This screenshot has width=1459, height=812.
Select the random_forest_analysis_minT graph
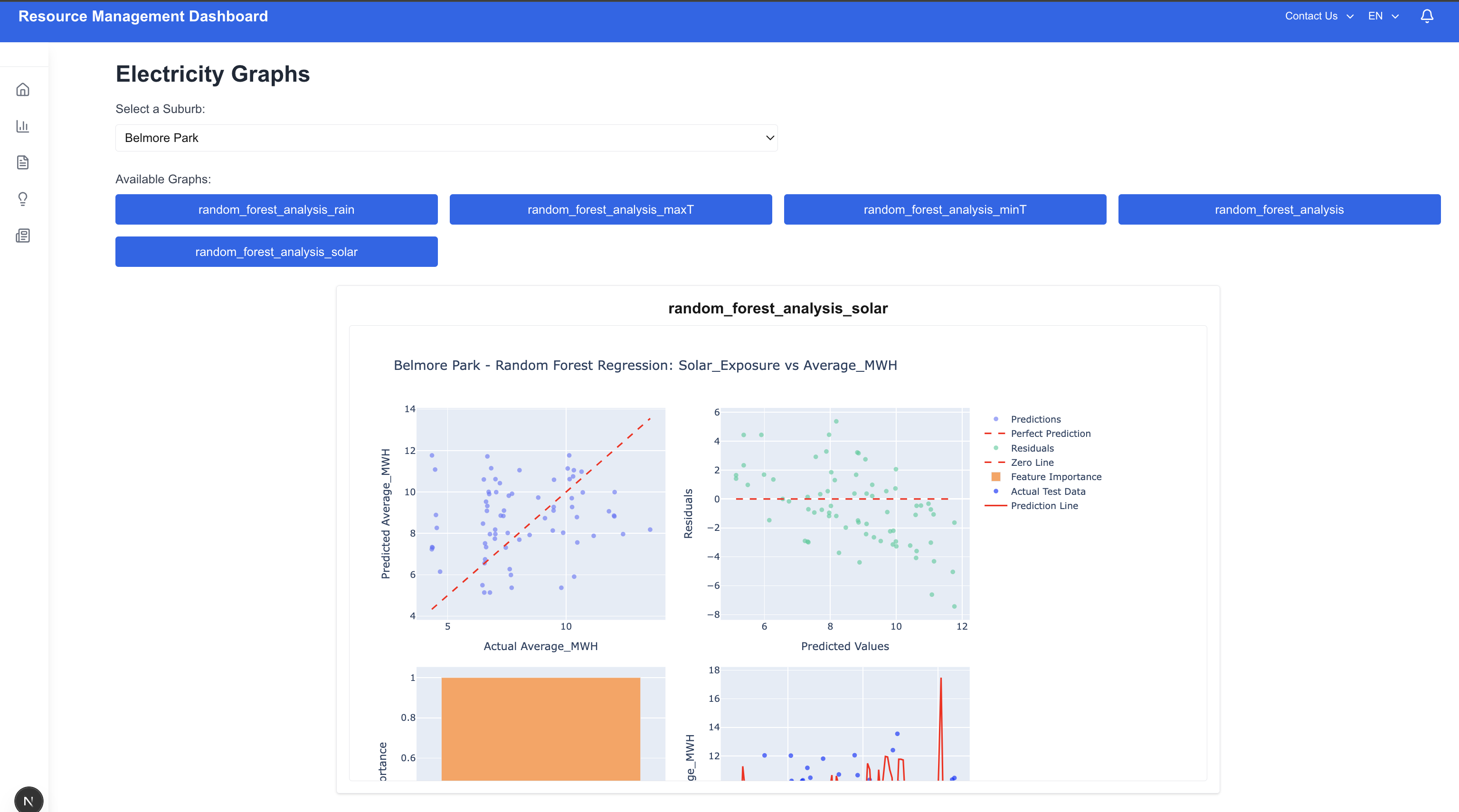[x=945, y=209]
